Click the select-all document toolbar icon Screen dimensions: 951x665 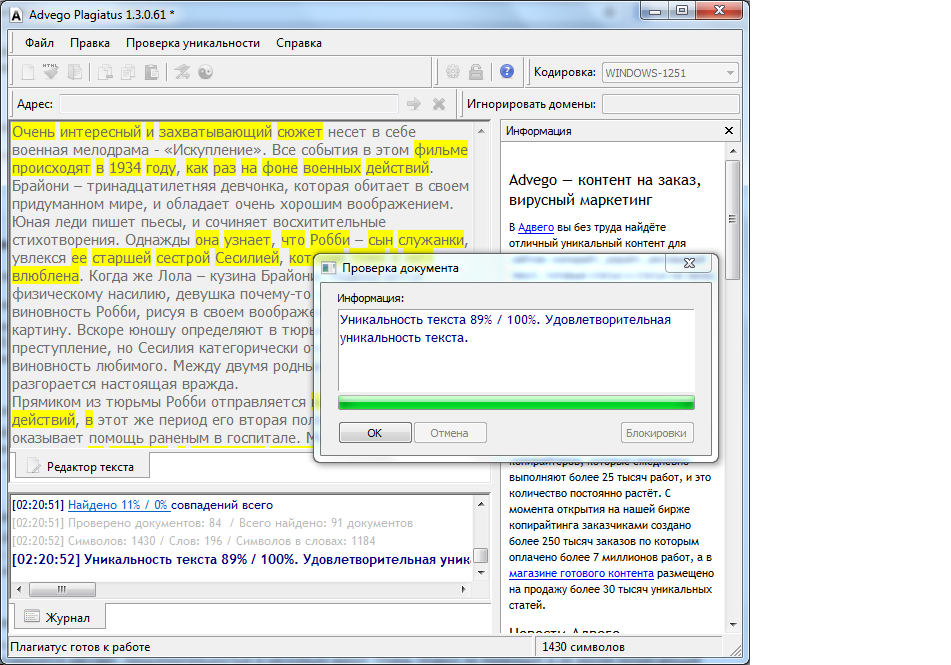point(75,72)
